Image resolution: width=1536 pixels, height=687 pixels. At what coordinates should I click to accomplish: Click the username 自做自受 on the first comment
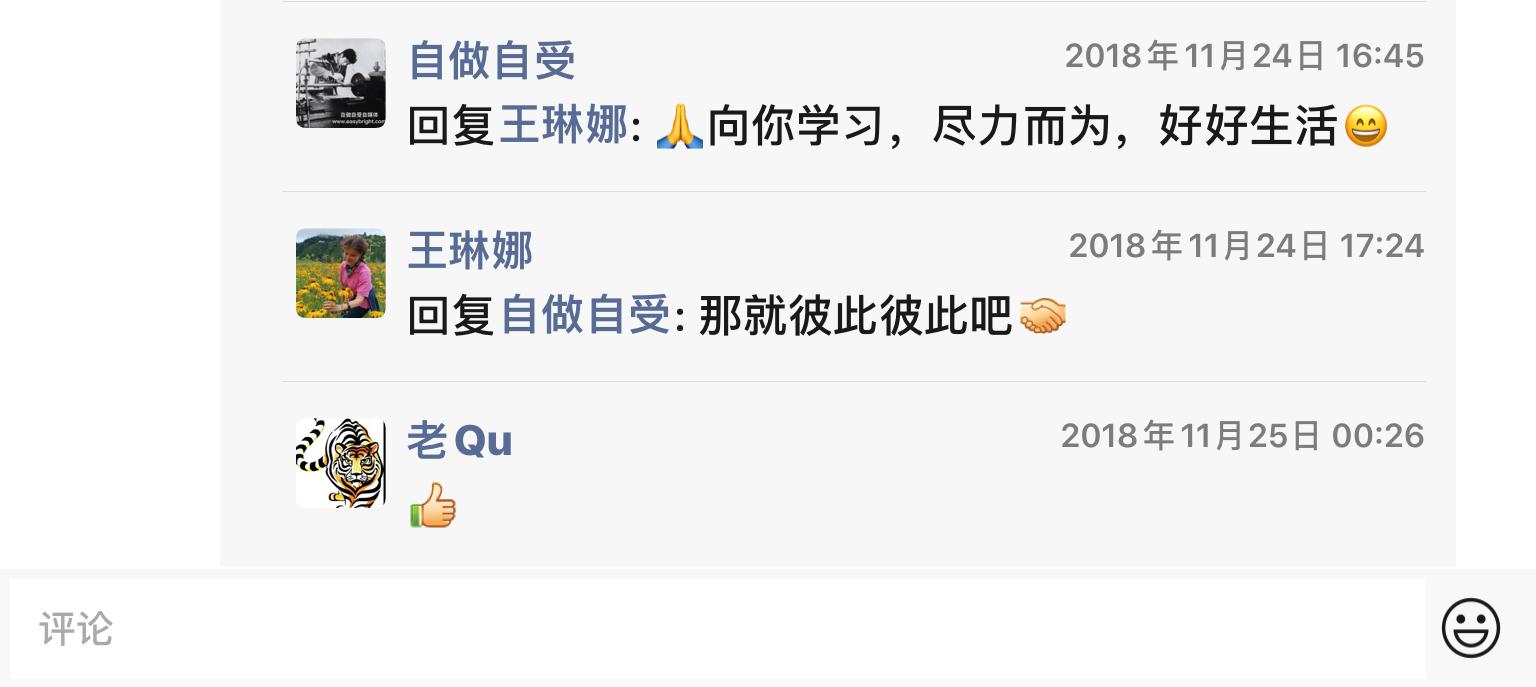[492, 60]
